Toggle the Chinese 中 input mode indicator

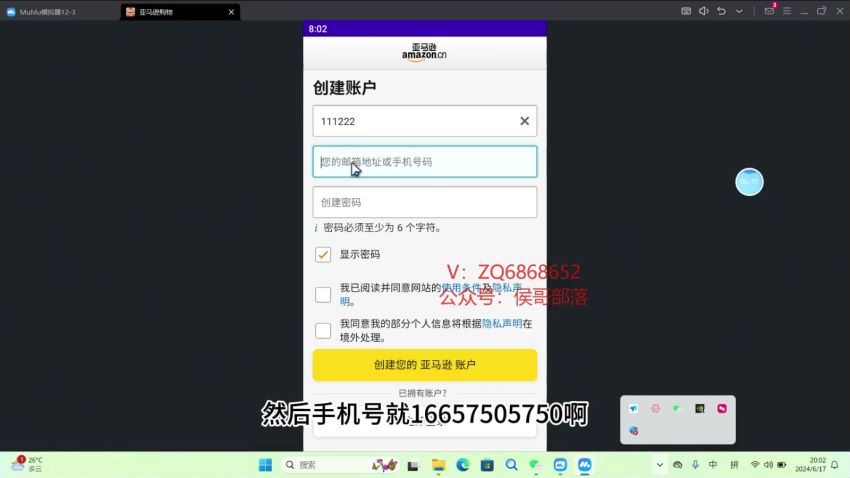(713, 464)
